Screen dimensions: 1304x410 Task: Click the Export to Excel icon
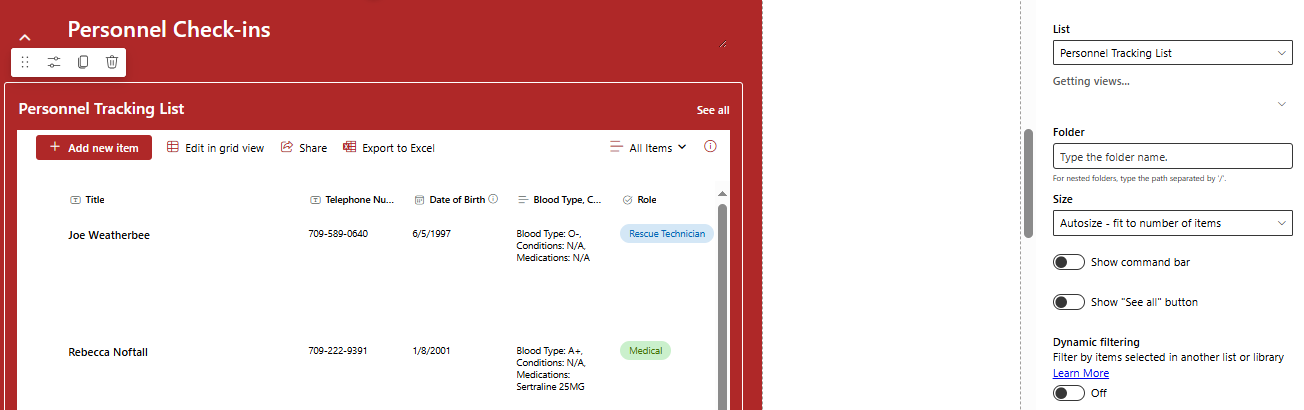(x=349, y=147)
